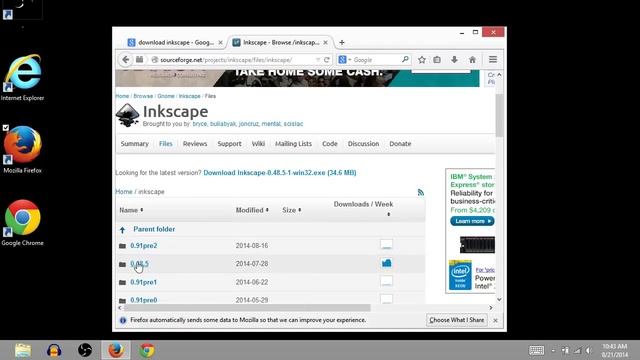Screen dimensions: 640x360
Task: Close the download inkscape Google tab
Action: [x=220, y=42]
